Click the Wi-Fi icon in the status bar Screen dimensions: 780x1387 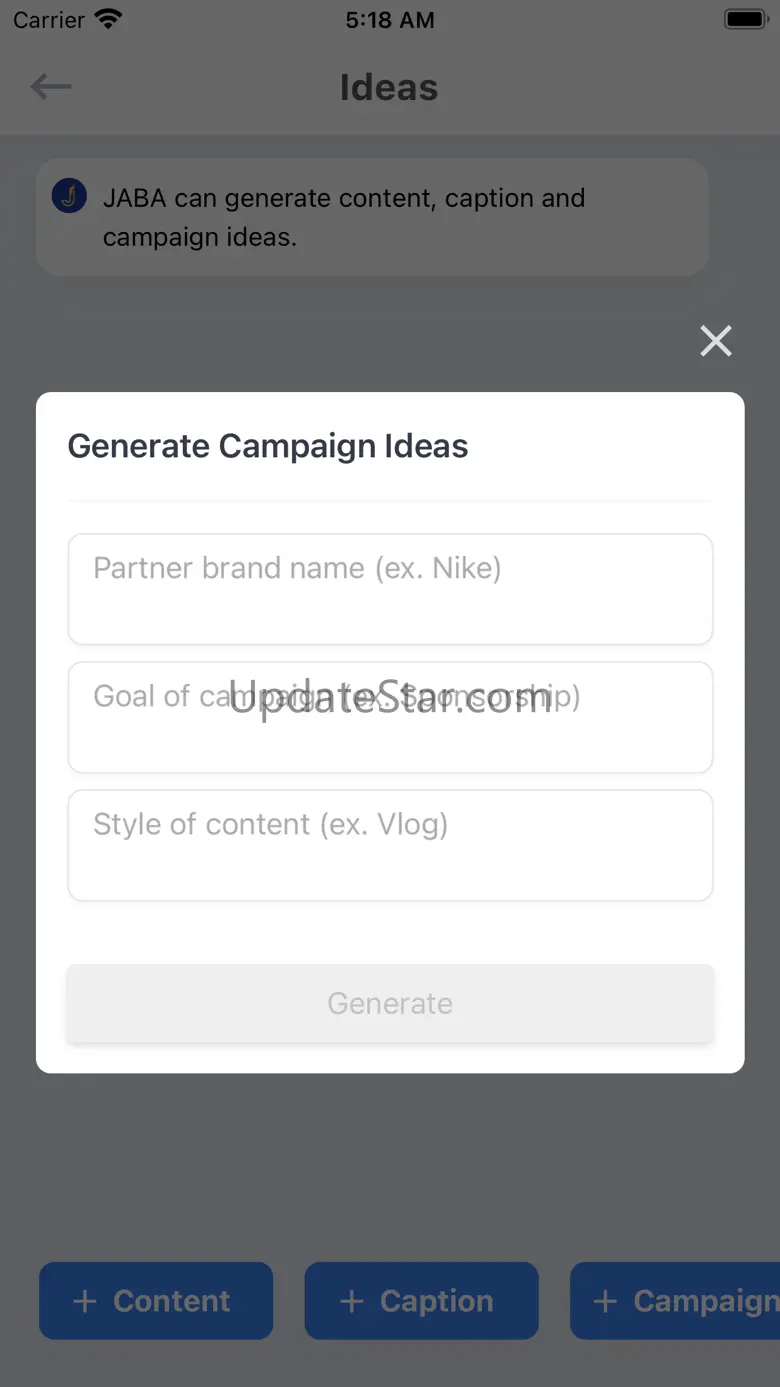(x=107, y=19)
